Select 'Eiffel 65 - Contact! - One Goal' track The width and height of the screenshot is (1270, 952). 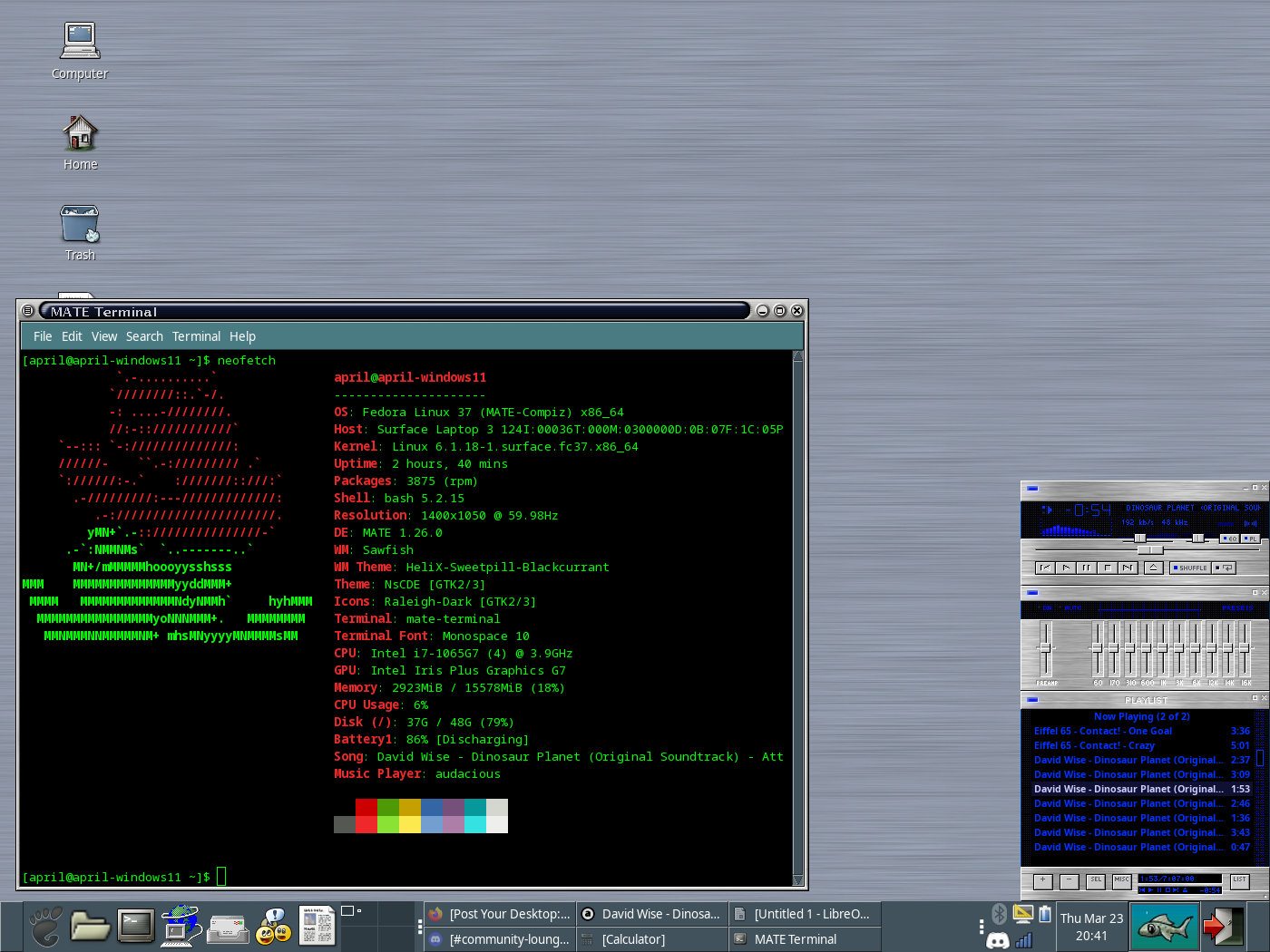pyautogui.click(x=1142, y=731)
